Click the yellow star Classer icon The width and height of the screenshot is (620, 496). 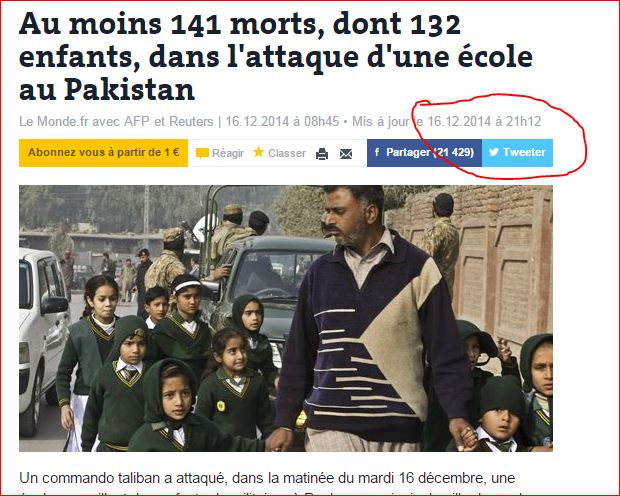click(x=259, y=152)
